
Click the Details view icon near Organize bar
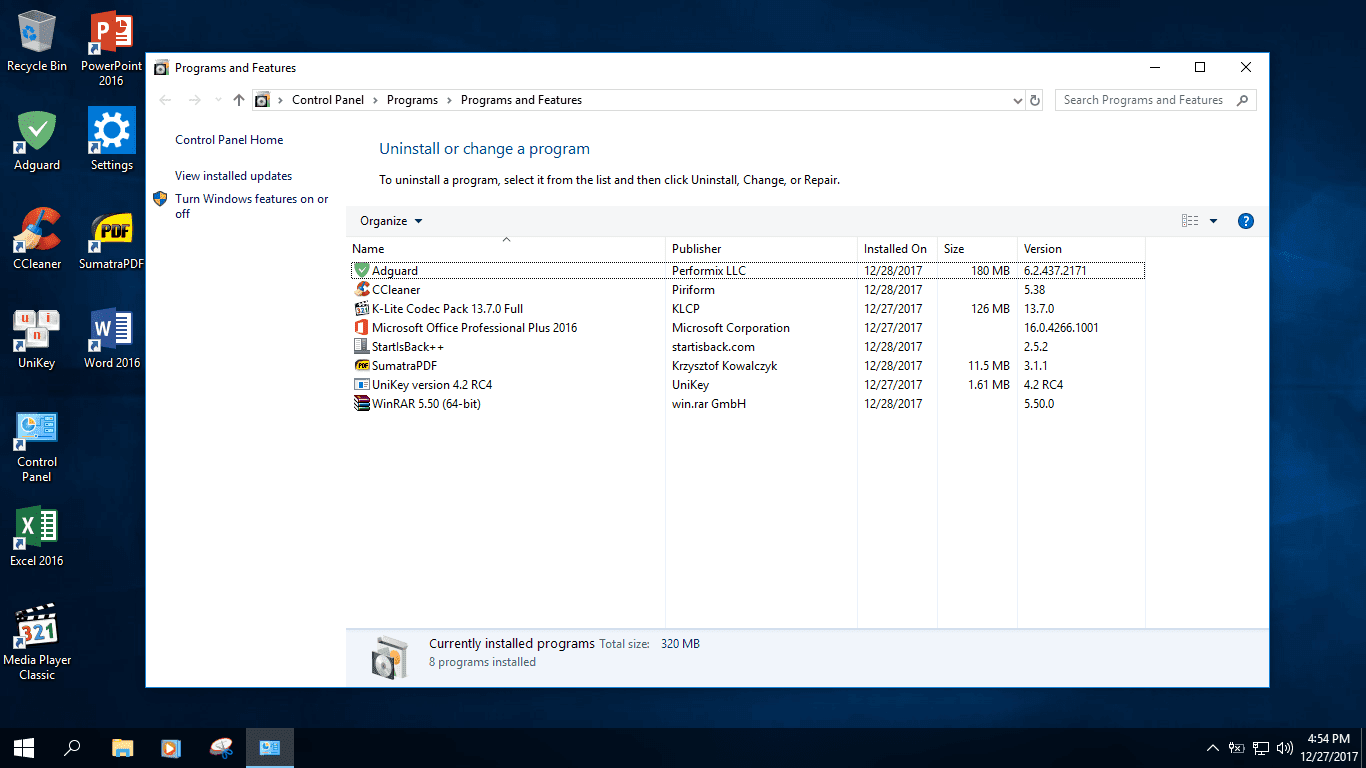[1188, 220]
